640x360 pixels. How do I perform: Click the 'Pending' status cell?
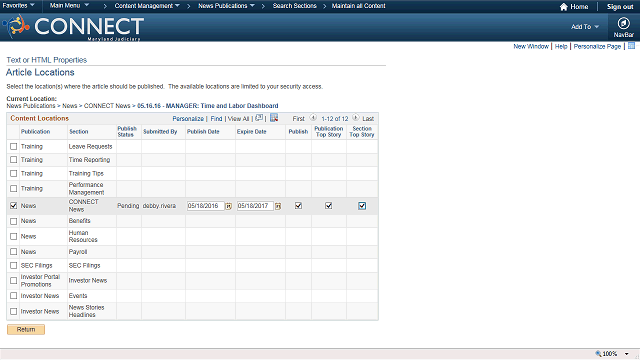coord(128,206)
